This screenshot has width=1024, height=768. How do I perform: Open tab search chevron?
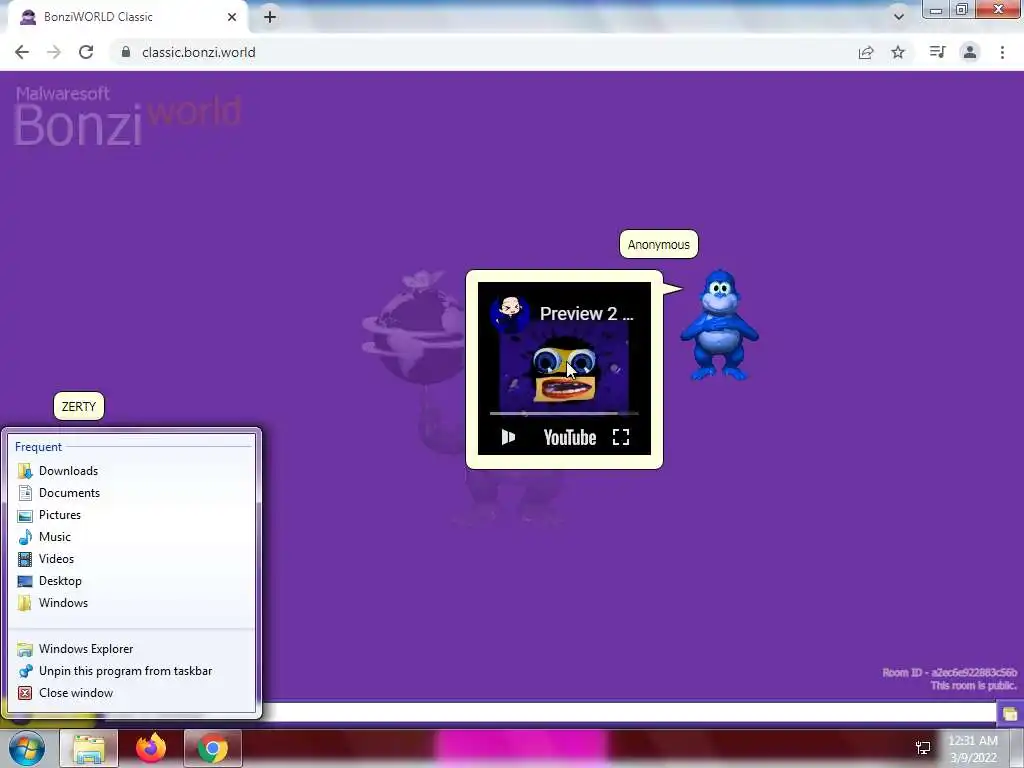click(x=899, y=17)
